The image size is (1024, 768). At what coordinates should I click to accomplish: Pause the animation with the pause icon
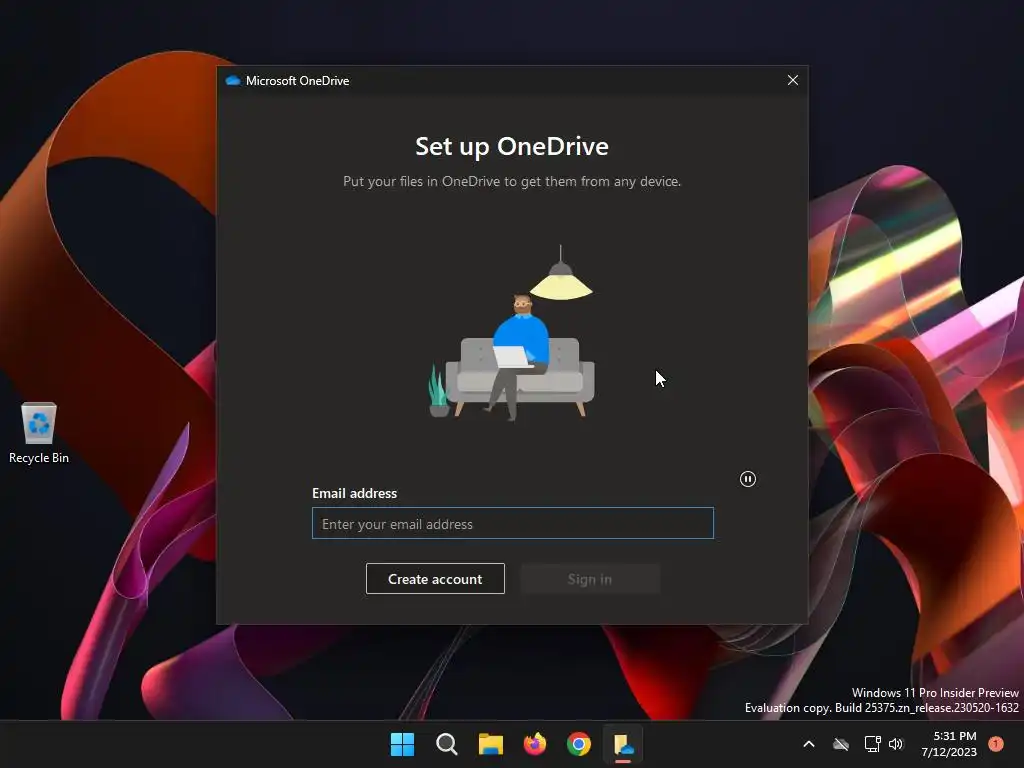coord(748,479)
